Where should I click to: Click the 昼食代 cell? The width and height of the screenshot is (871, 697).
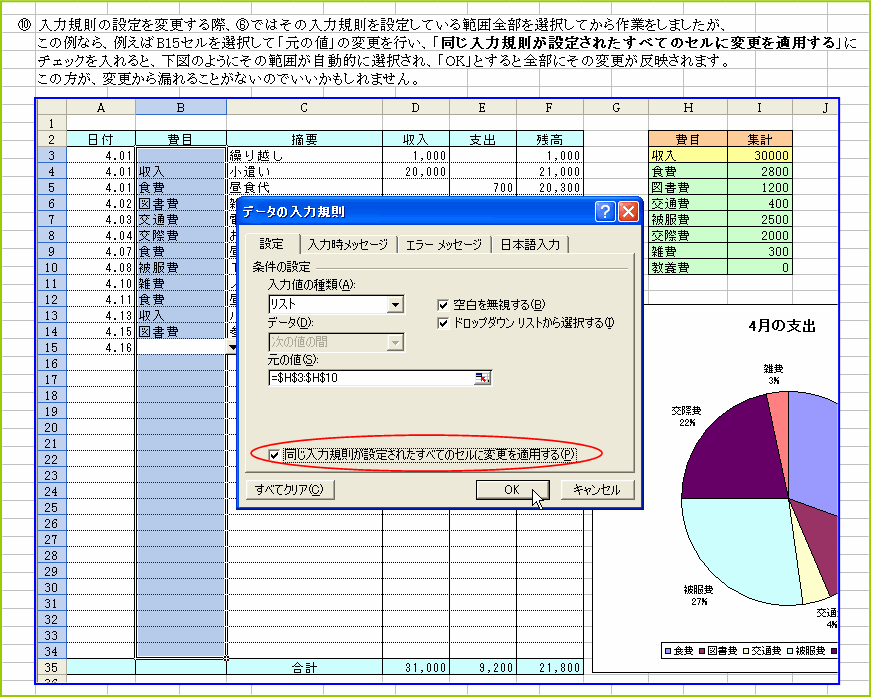304,188
